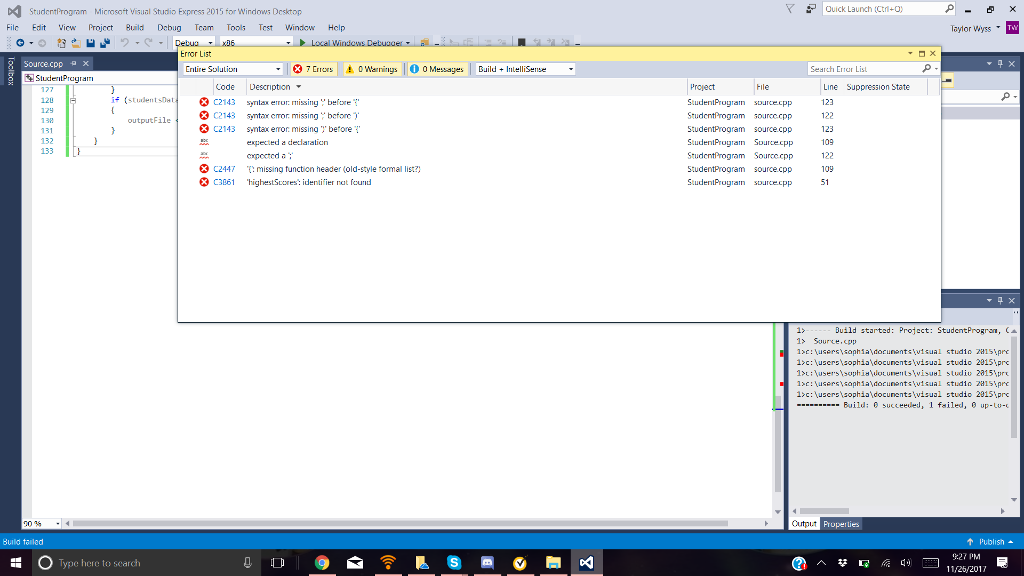Click the TW account avatar

(x=1012, y=28)
